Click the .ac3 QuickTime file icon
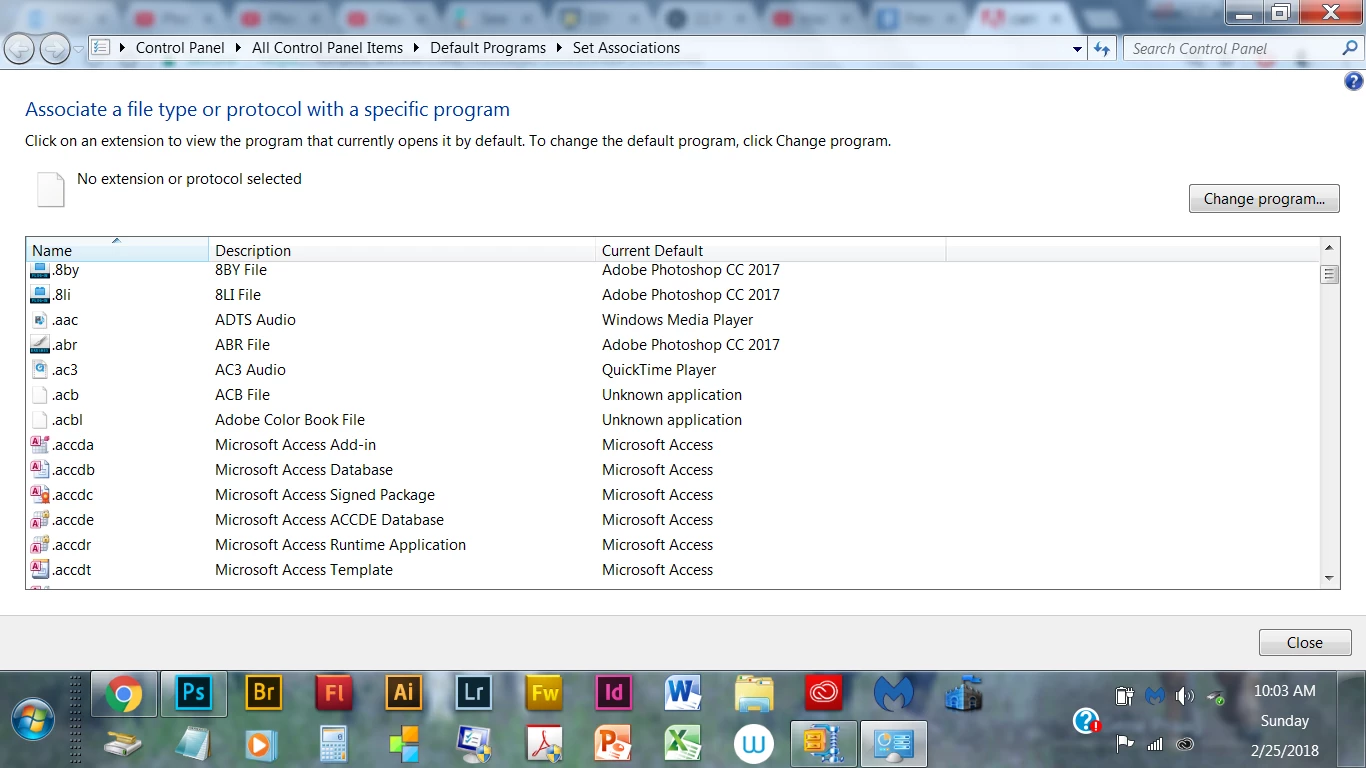Screen dimensions: 1366x768 [40, 370]
